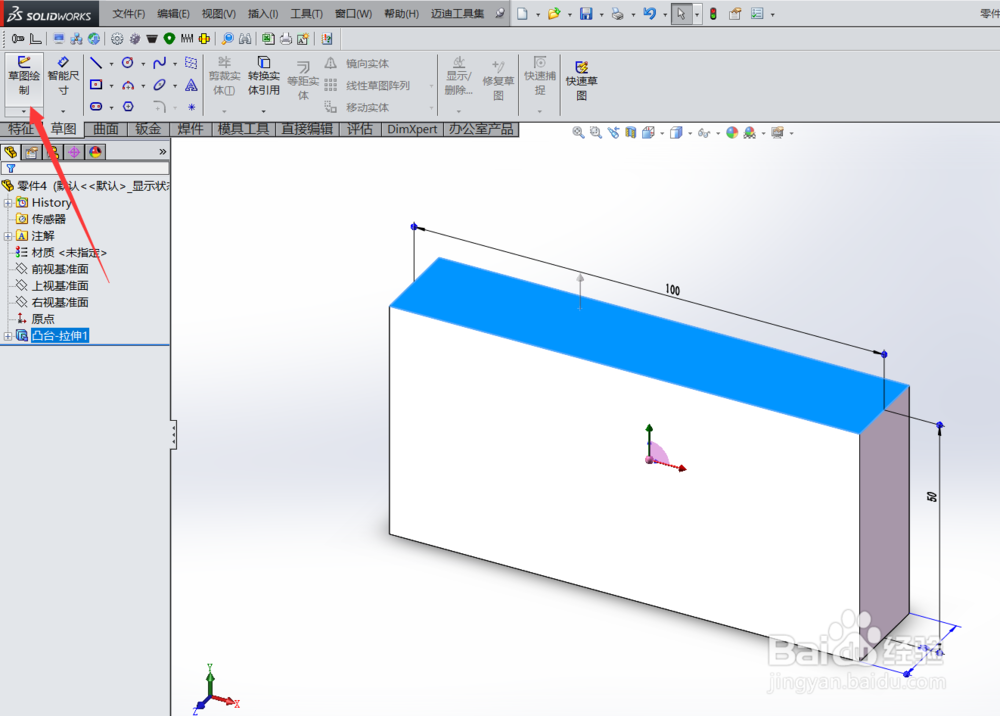Open the 视图(V) menu
The width and height of the screenshot is (1000, 716).
tap(219, 13)
